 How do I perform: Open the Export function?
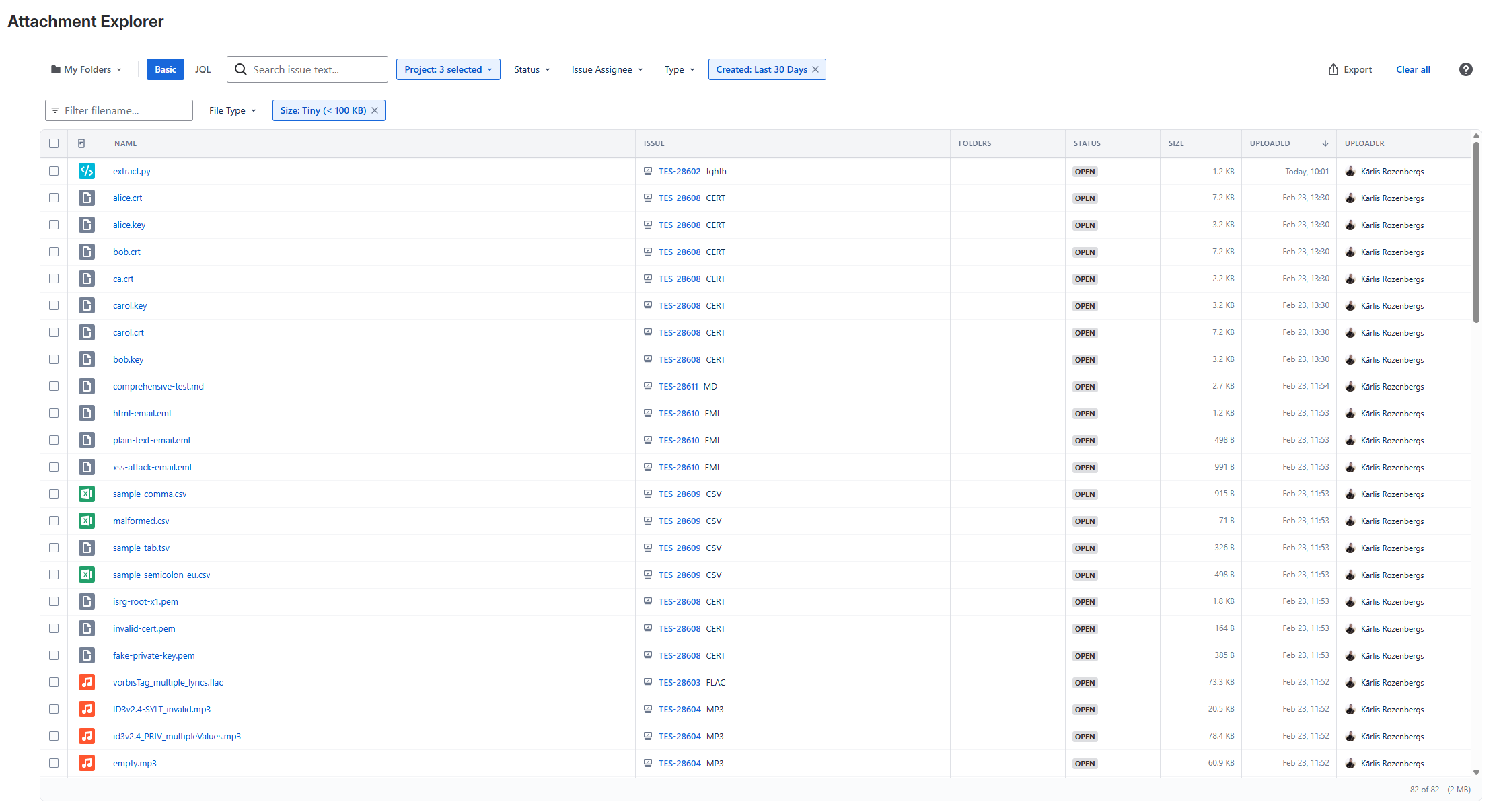coord(1349,69)
